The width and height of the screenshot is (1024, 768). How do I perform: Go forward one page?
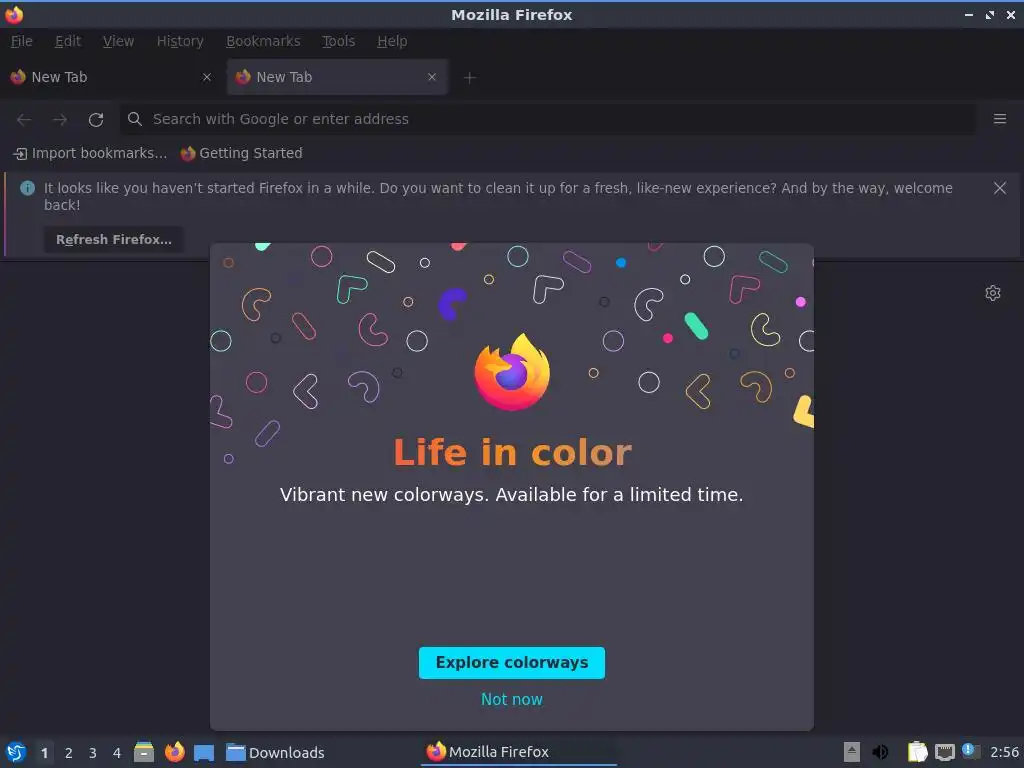pos(60,120)
